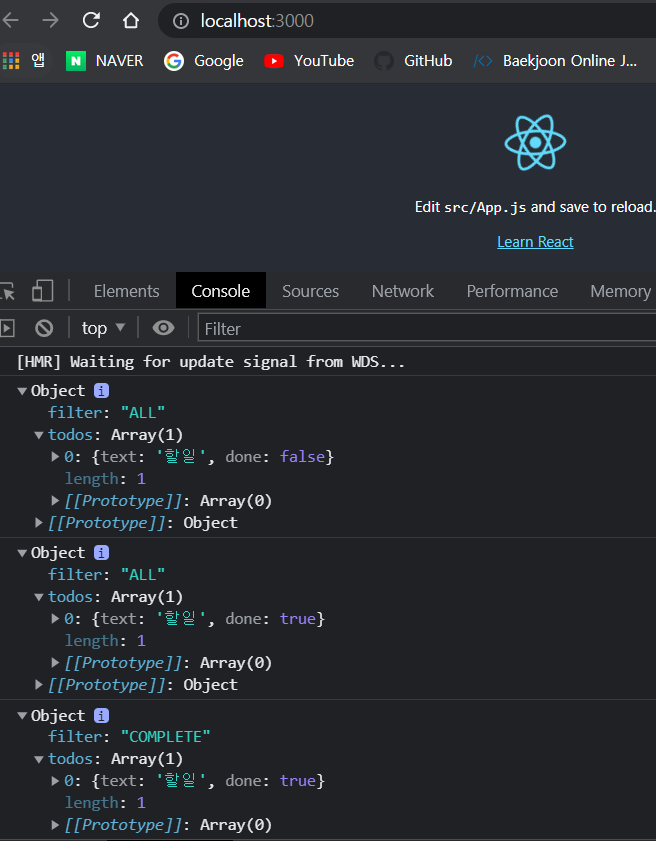
Task: Switch to the Network tab
Action: click(x=403, y=291)
